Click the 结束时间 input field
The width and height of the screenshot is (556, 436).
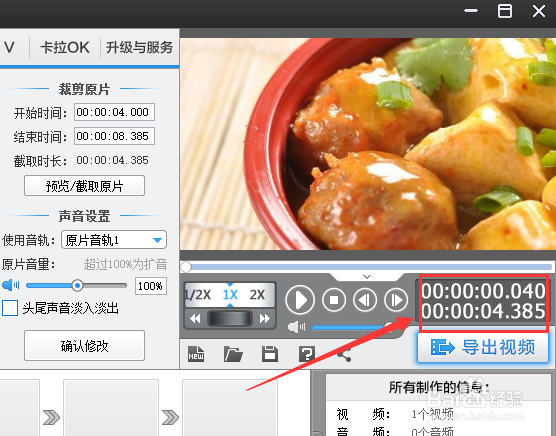pyautogui.click(x=114, y=136)
